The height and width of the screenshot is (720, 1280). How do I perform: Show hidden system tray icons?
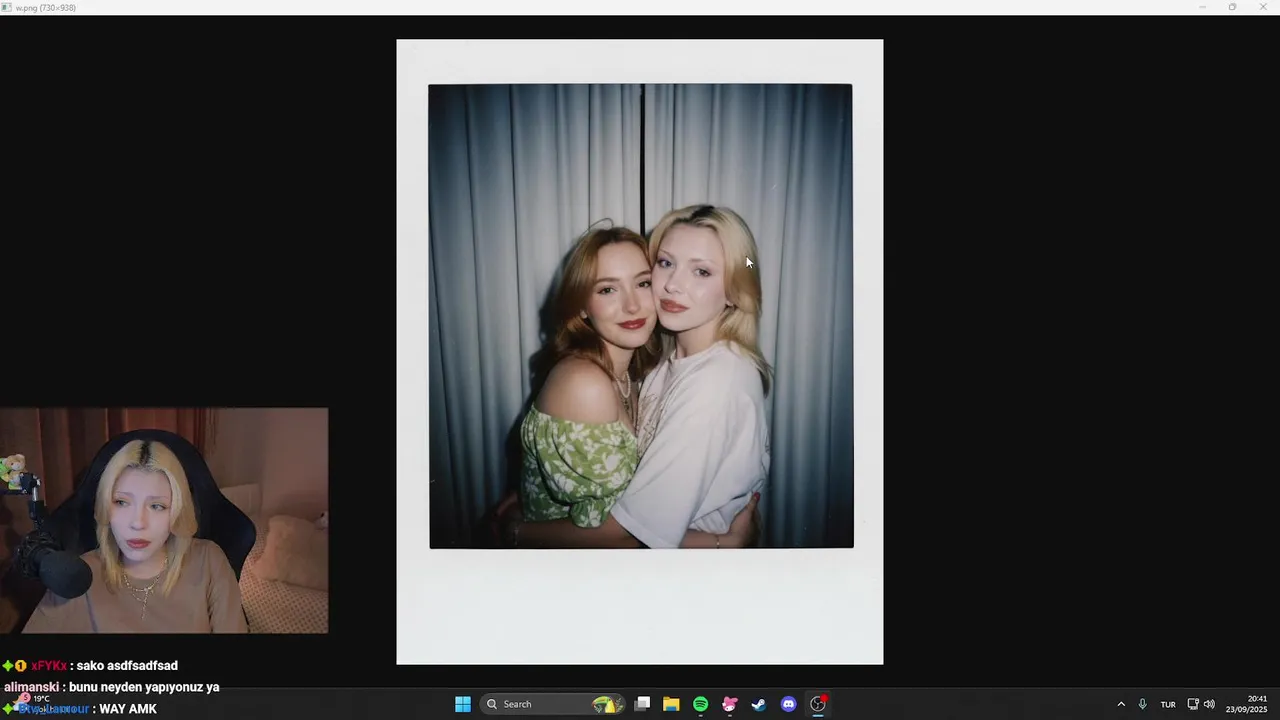click(x=1121, y=704)
